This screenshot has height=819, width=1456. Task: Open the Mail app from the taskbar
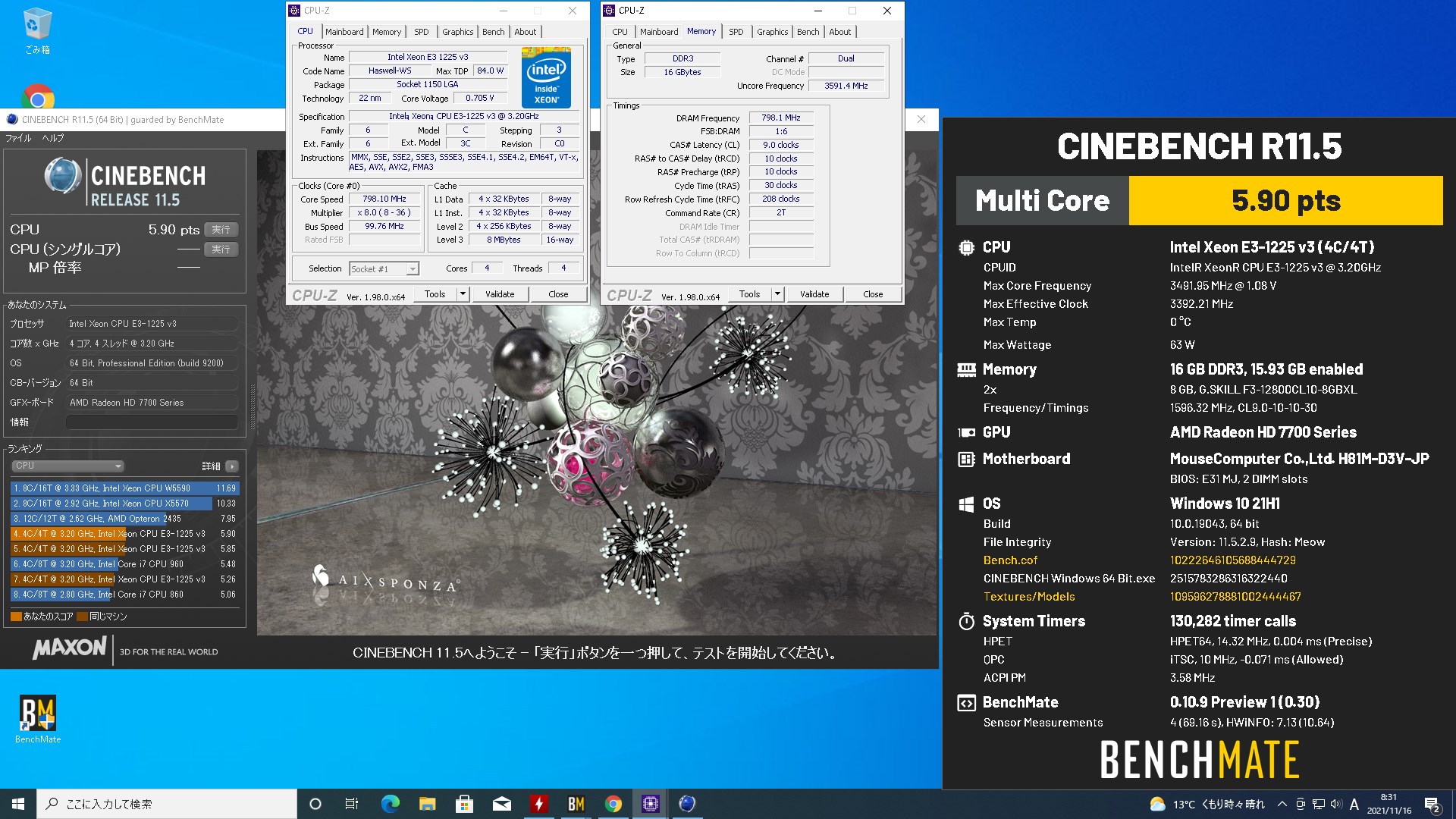[x=501, y=804]
